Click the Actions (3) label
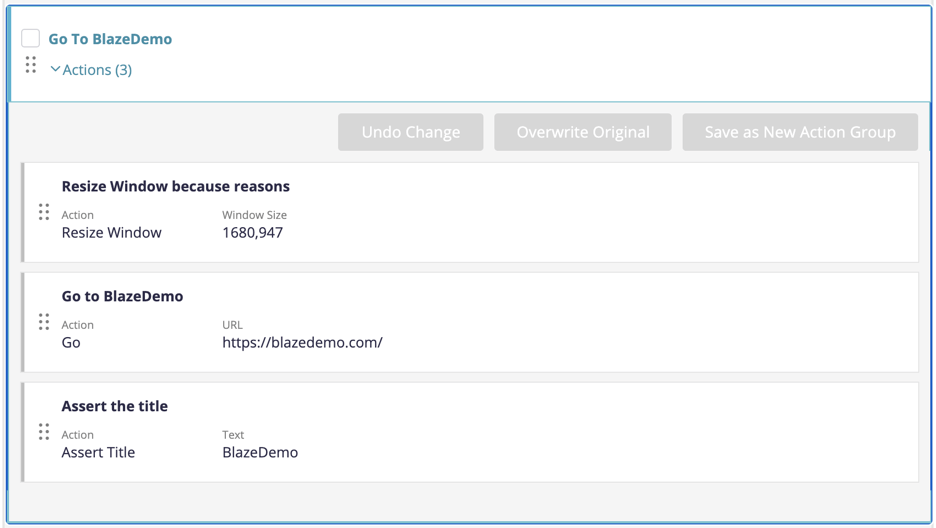This screenshot has width=936, height=528. coord(97,70)
